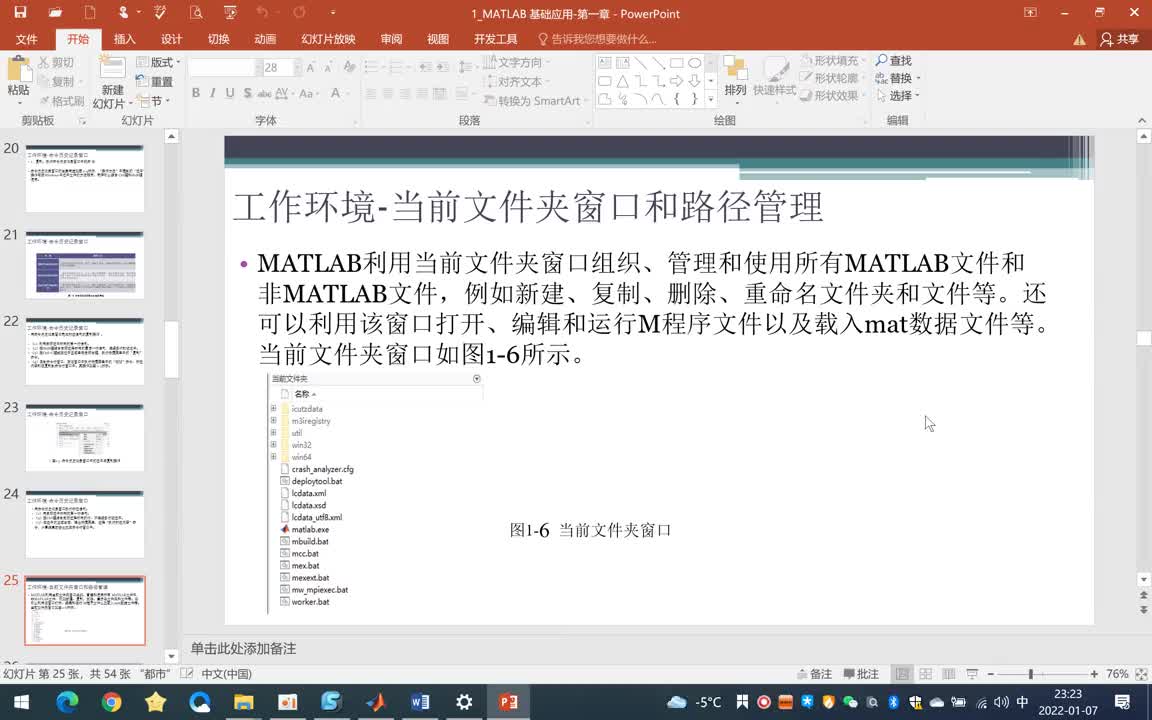The image size is (1152, 720).
Task: Switch to reading view in status bar
Action: tap(948, 674)
